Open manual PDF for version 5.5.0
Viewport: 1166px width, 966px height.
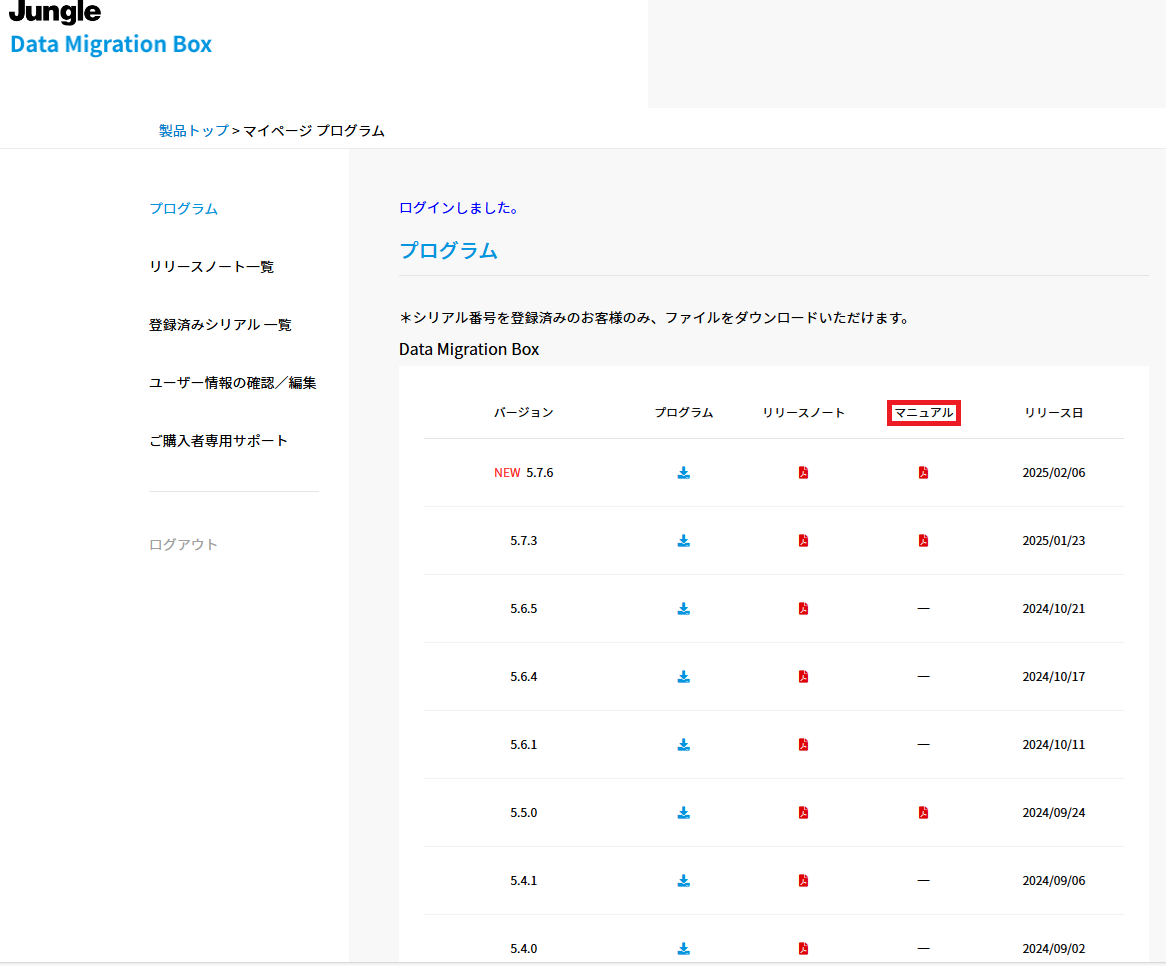click(x=923, y=813)
